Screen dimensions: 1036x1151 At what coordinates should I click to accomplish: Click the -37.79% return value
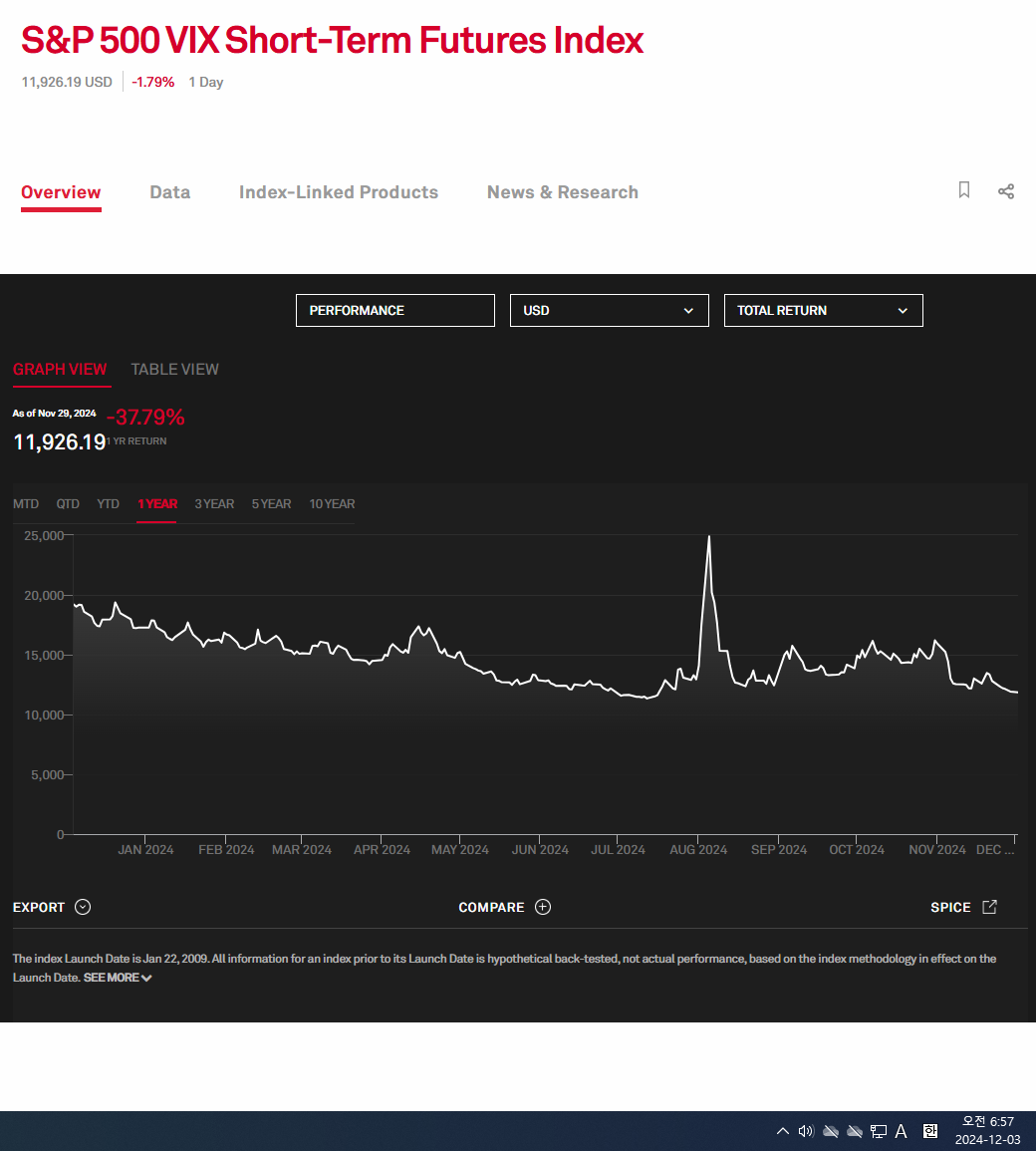coord(145,417)
